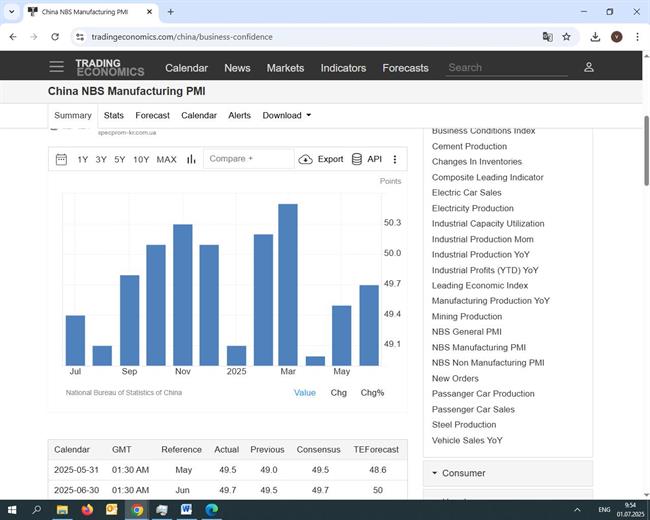Screen dimensions: 650x520
Task: Open Vehicle Sales YoY link
Action: click(x=467, y=440)
